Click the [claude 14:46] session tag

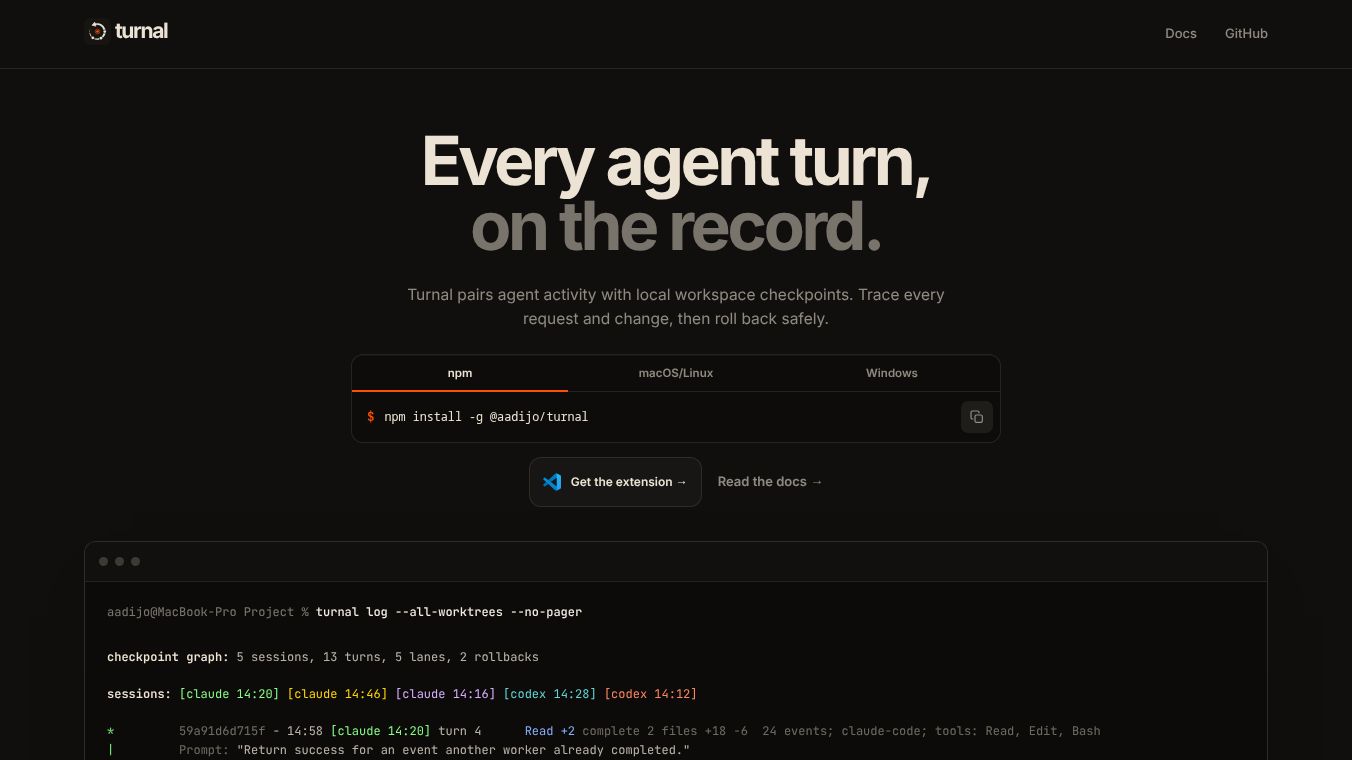[x=337, y=694]
